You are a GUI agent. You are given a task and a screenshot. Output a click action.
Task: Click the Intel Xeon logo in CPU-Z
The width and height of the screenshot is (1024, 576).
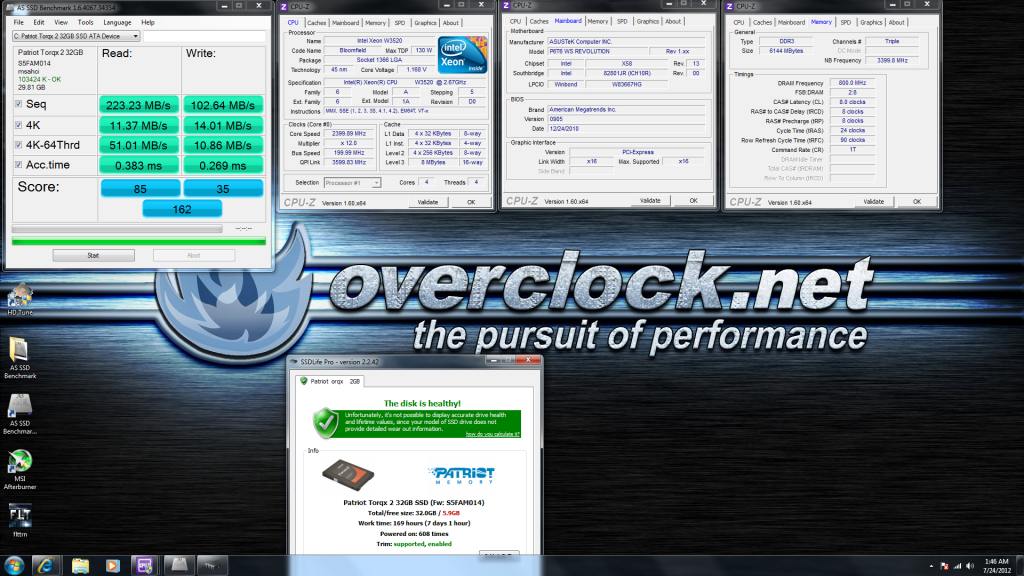[463, 52]
